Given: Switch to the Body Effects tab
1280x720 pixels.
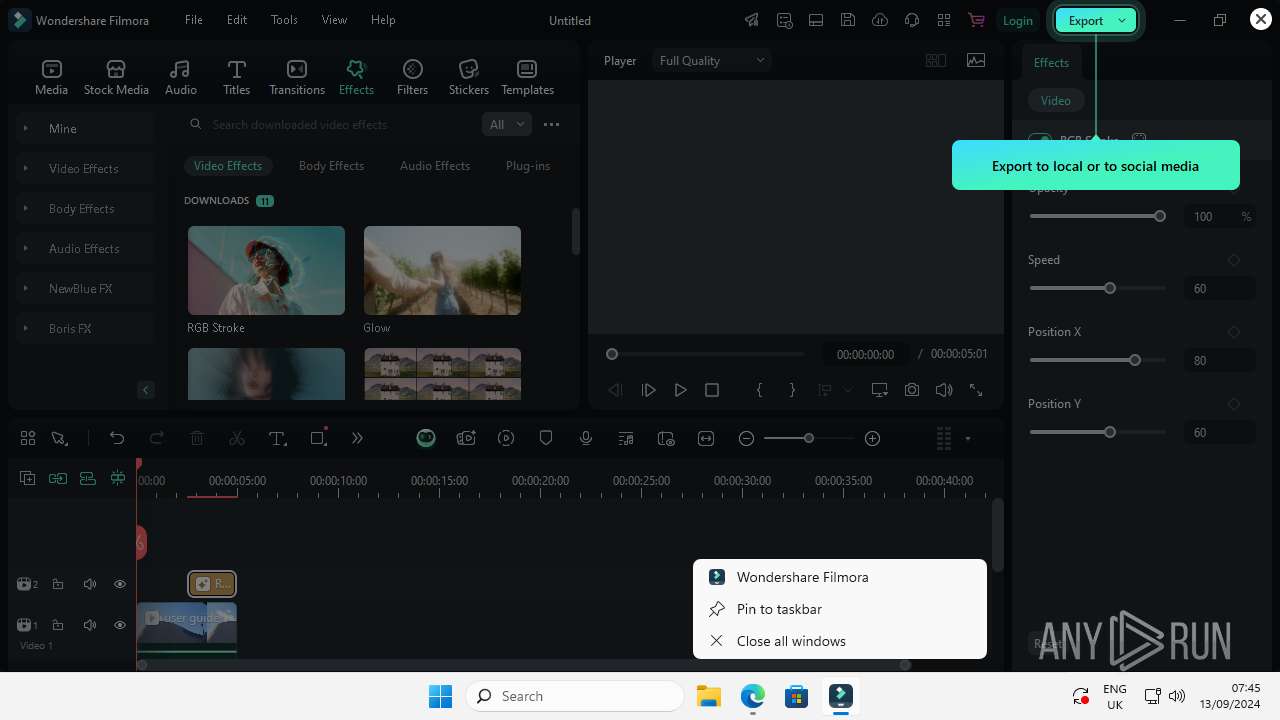Looking at the screenshot, I should [x=331, y=166].
